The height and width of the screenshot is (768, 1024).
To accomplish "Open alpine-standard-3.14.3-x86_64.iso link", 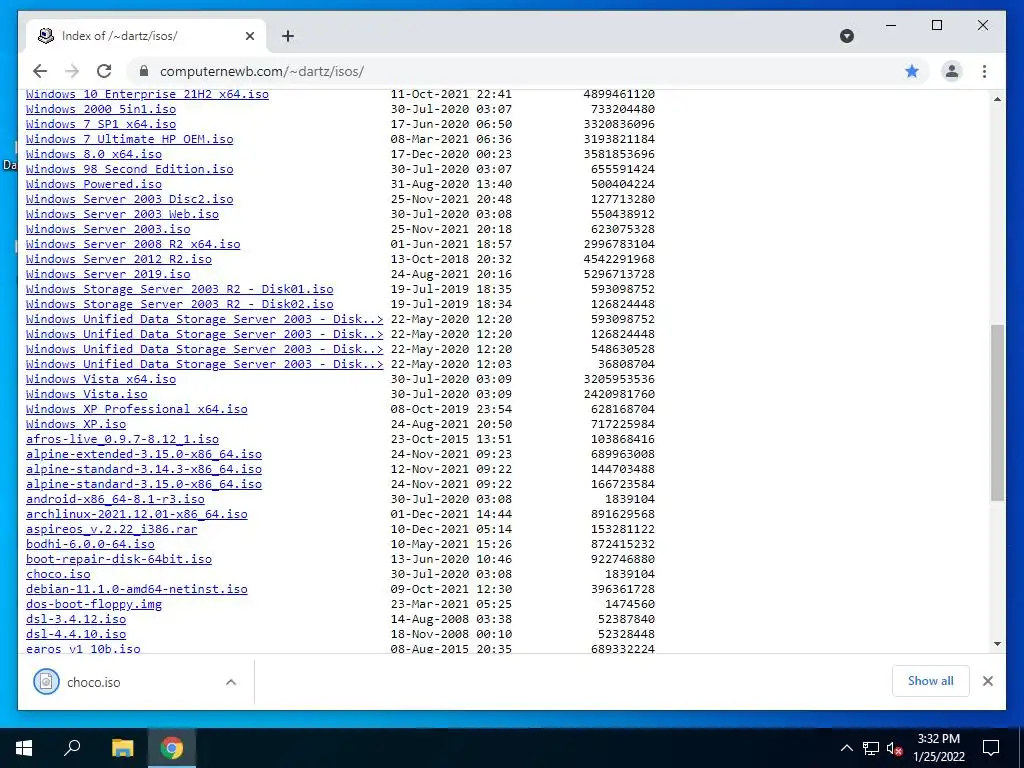I will pyautogui.click(x=144, y=470).
